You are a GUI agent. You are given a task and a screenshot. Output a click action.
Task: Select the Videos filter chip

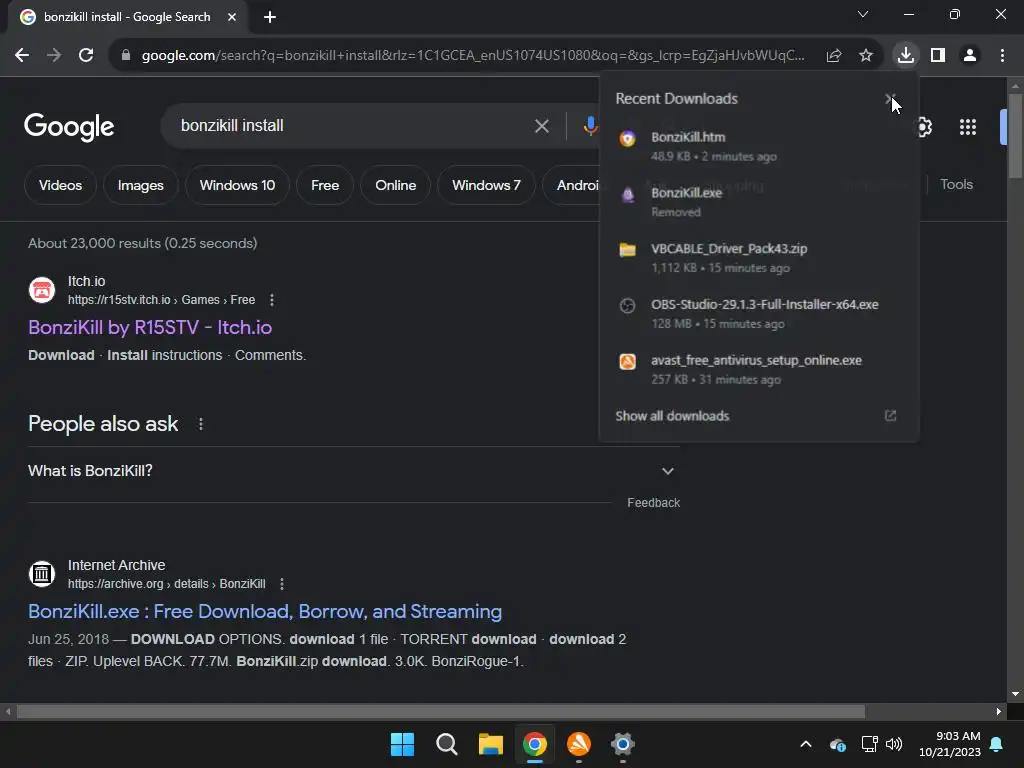pos(60,185)
